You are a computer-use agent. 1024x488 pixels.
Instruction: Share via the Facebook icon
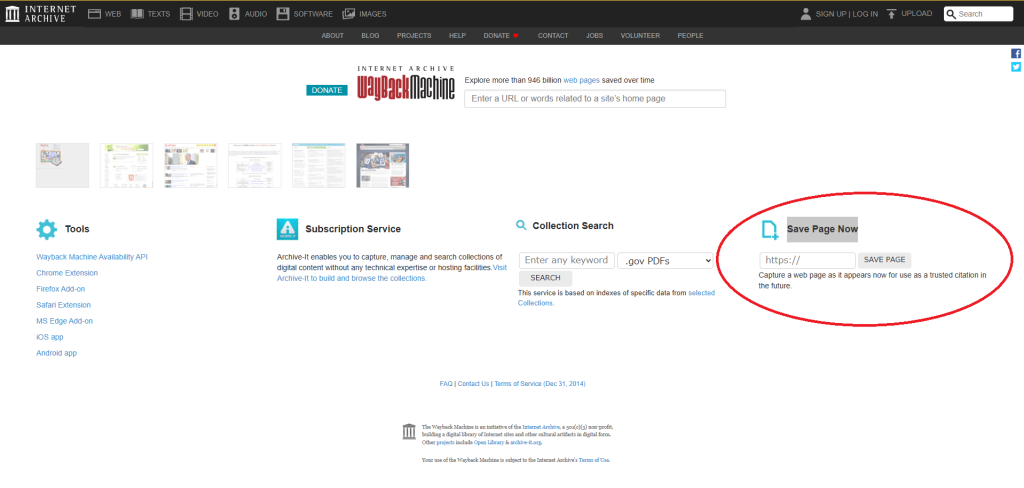point(1016,54)
